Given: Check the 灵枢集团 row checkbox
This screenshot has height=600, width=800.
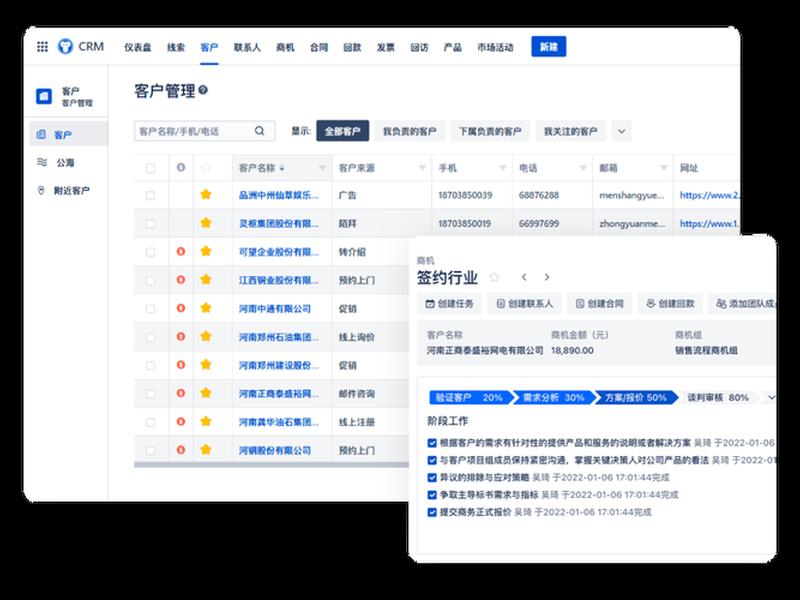Looking at the screenshot, I should click(151, 223).
